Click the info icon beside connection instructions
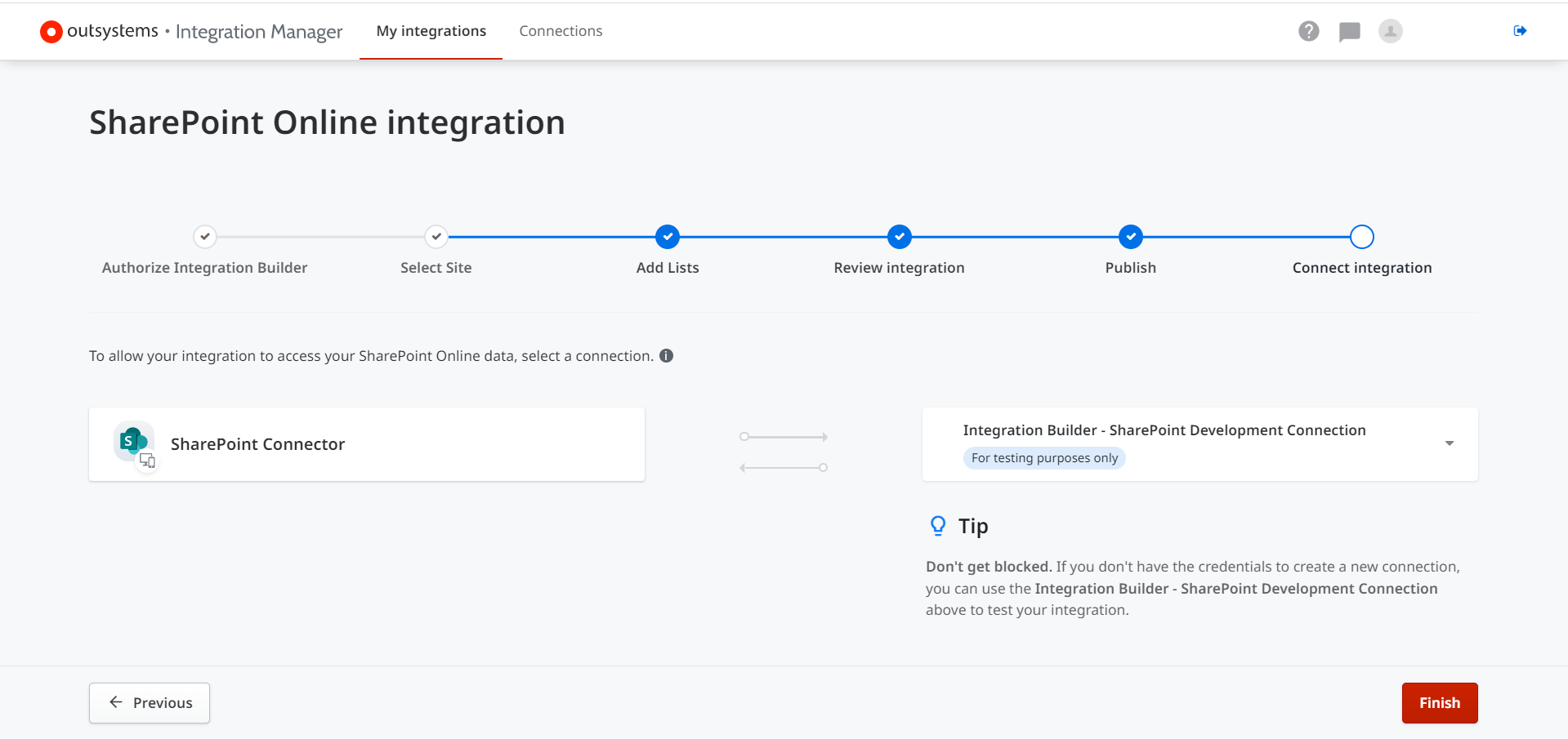The width and height of the screenshot is (1568, 739). tap(666, 356)
